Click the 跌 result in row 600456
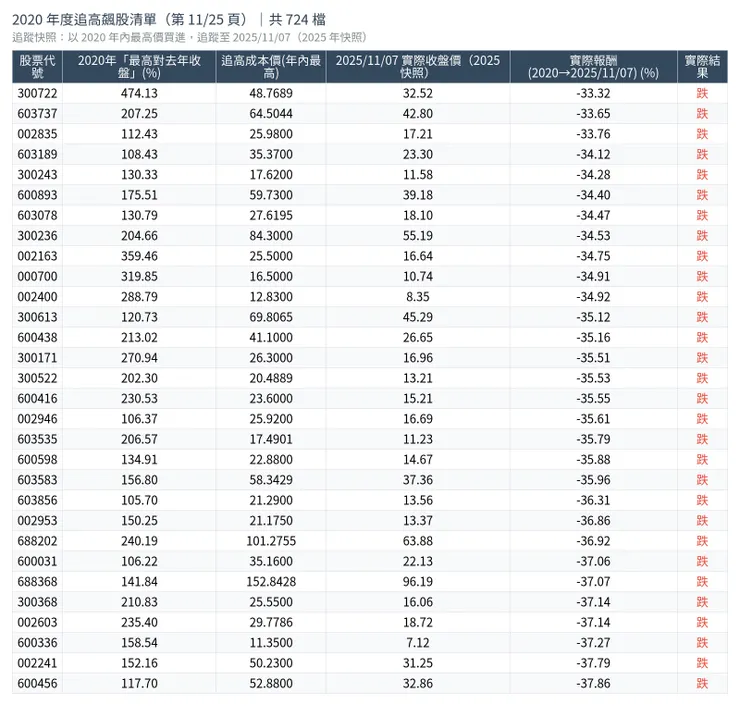This screenshot has width=740, height=706. [702, 683]
